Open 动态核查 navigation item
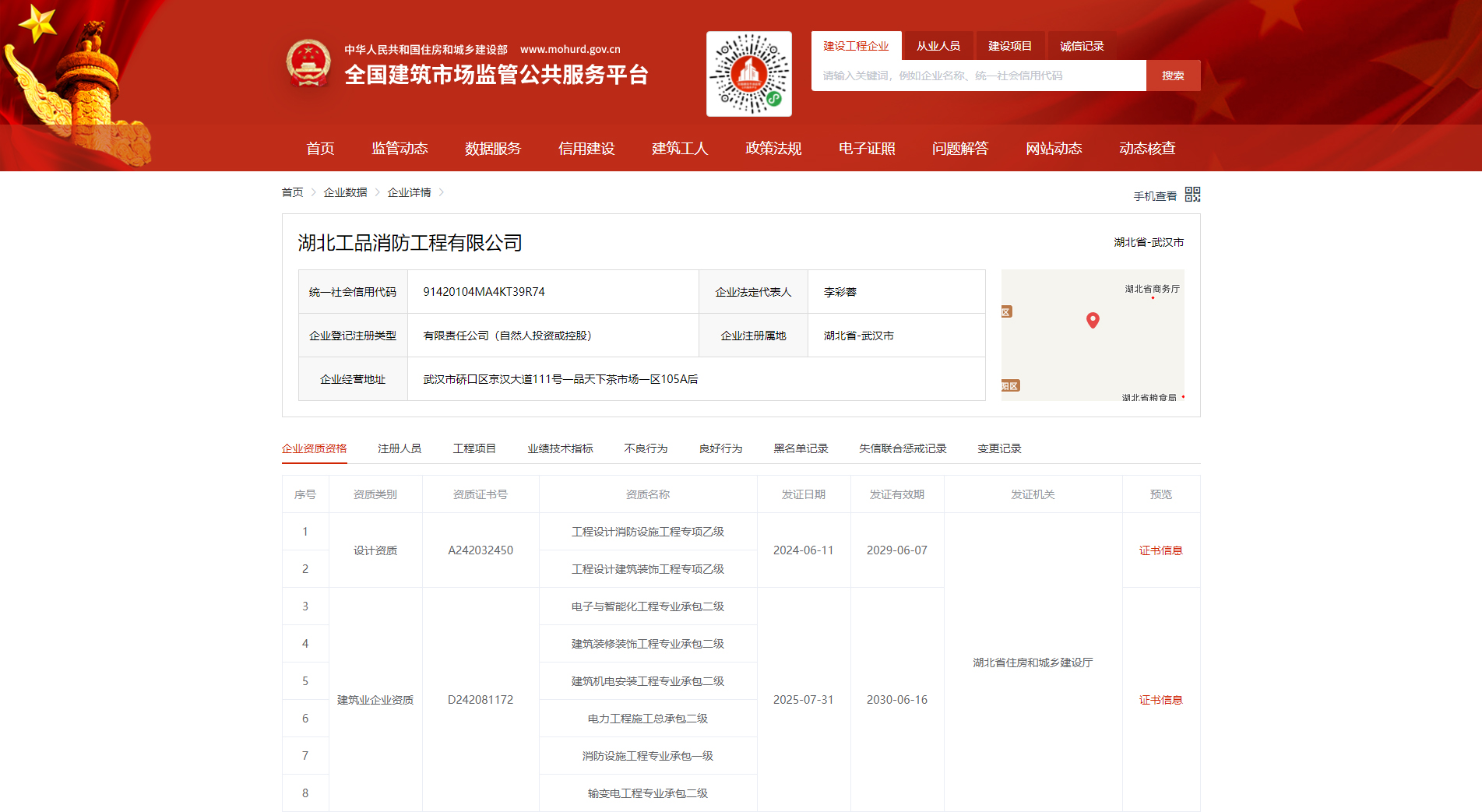 [1146, 148]
